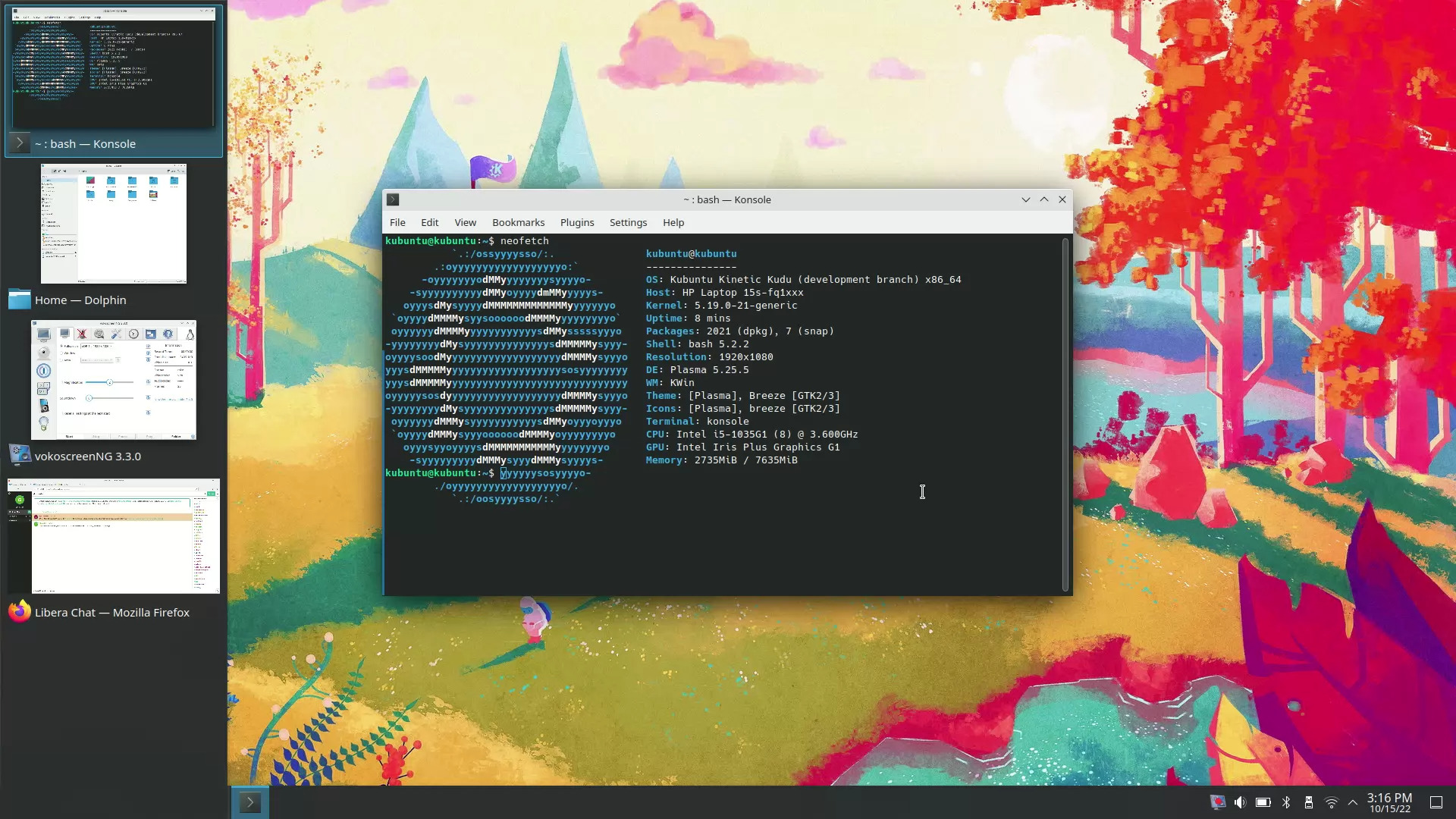Open Wi-Fi networks from the tray icon

tap(1332, 802)
